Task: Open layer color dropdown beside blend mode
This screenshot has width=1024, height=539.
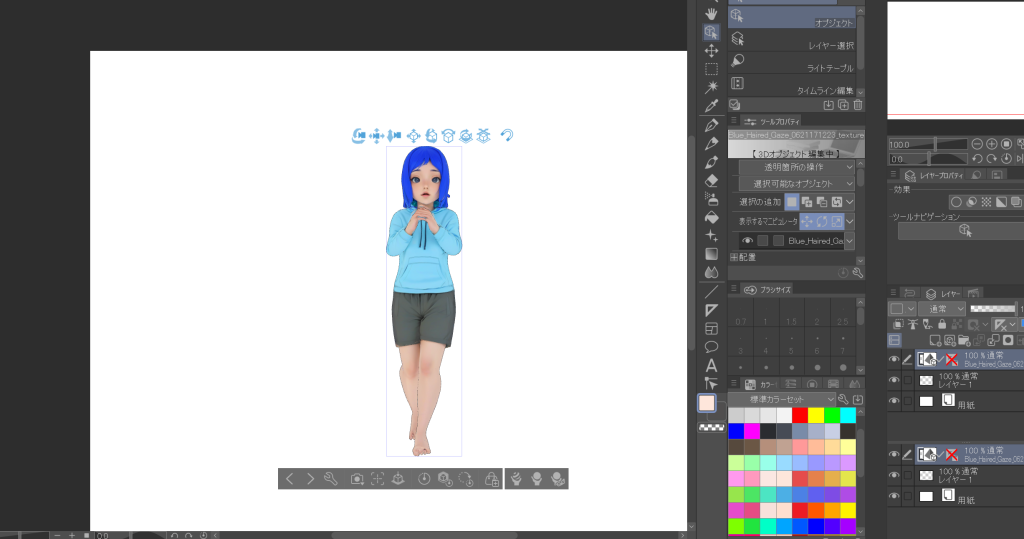Action: 903,309
